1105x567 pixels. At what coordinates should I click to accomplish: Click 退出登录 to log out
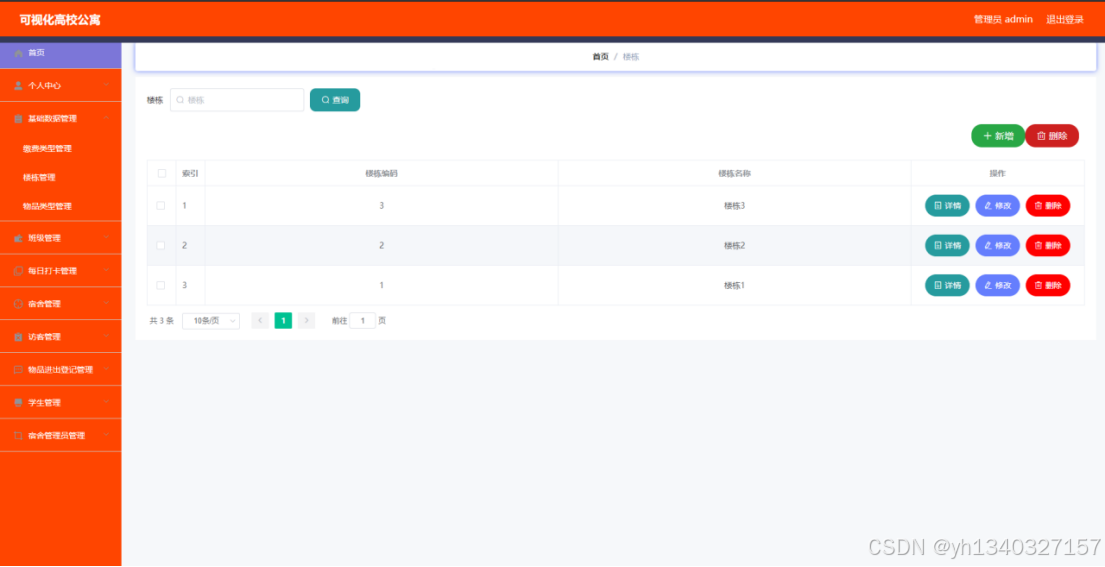coord(1065,20)
